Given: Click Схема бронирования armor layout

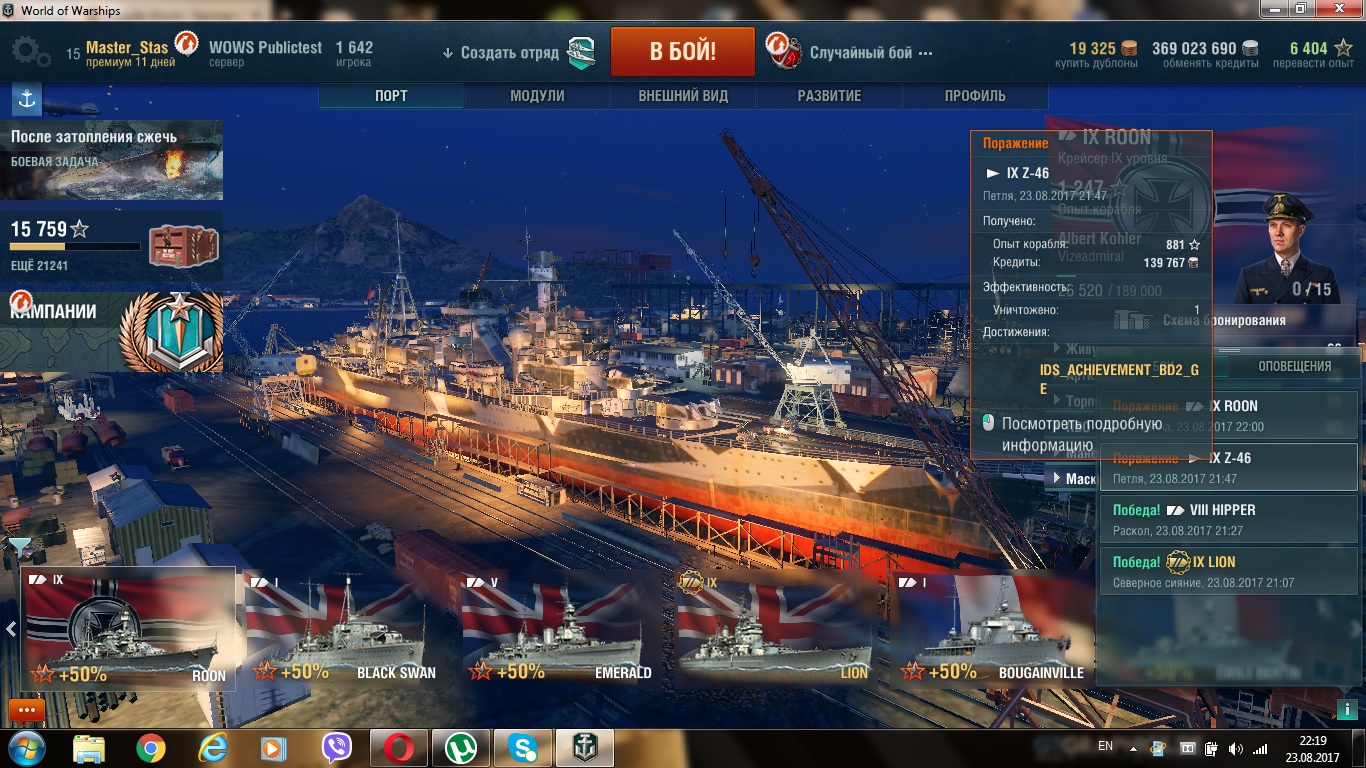Looking at the screenshot, I should 1224,321.
